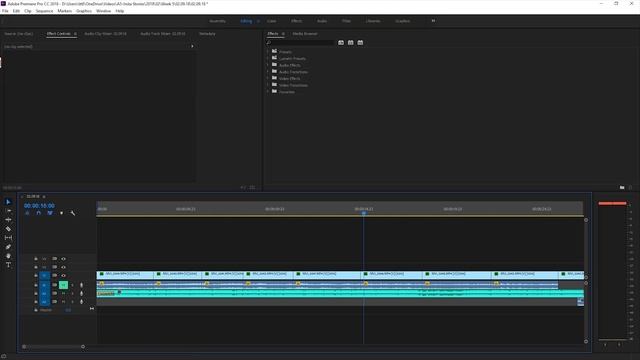640x360 pixels.
Task: Select the Razor tool
Action: pyautogui.click(x=8, y=229)
